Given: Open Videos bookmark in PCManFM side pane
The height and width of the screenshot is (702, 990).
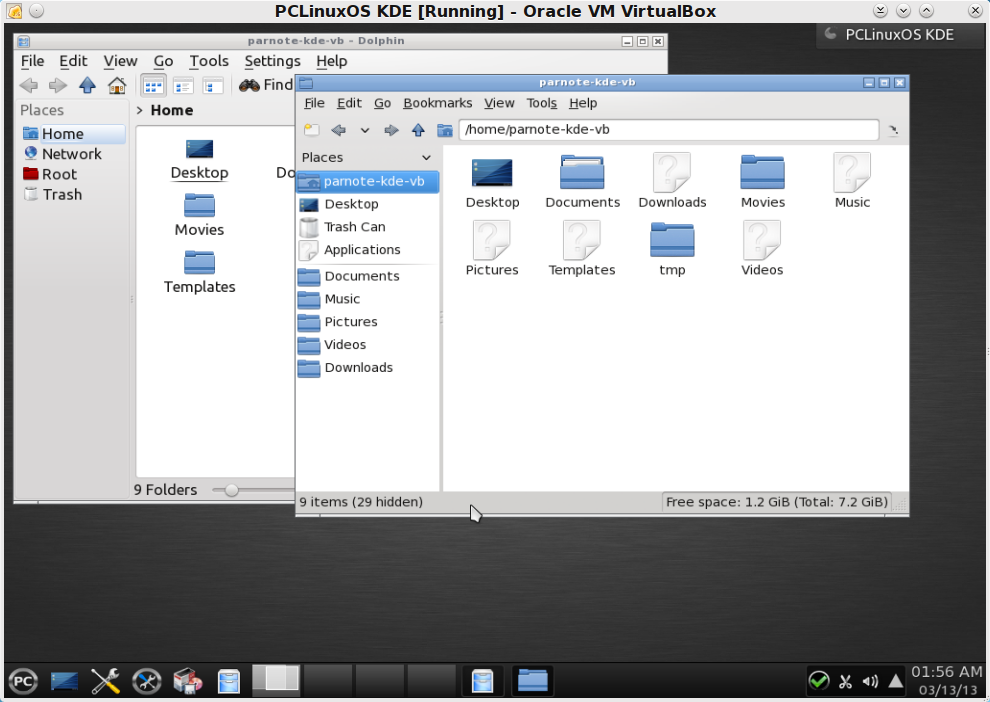Looking at the screenshot, I should coord(367,345).
